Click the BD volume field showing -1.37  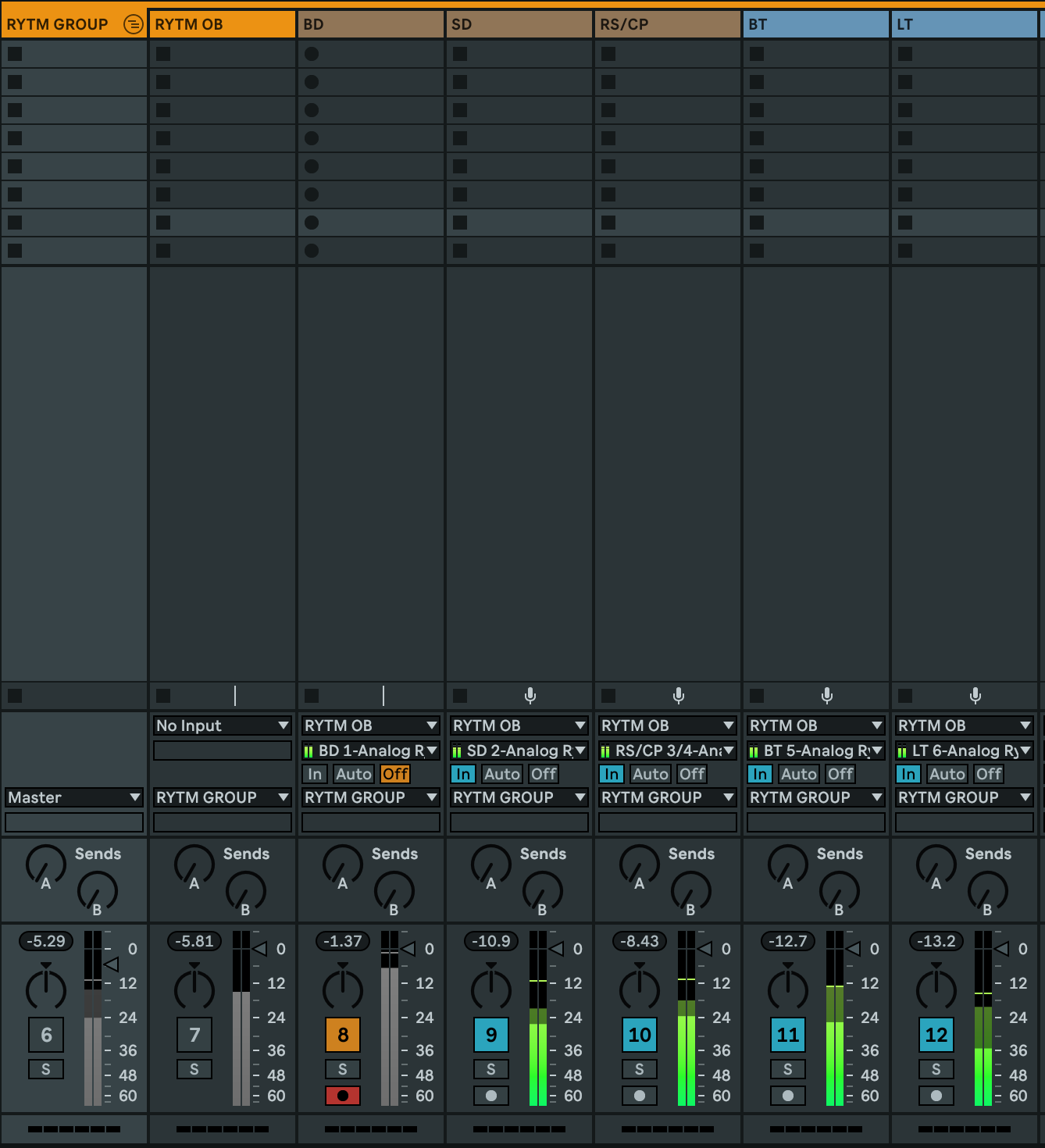tap(342, 941)
